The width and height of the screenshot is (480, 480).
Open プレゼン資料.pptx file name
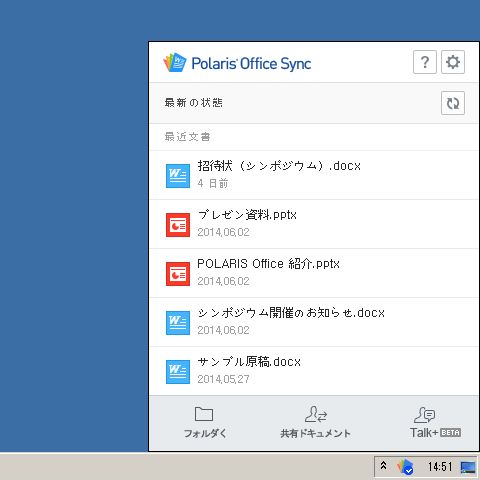click(247, 215)
